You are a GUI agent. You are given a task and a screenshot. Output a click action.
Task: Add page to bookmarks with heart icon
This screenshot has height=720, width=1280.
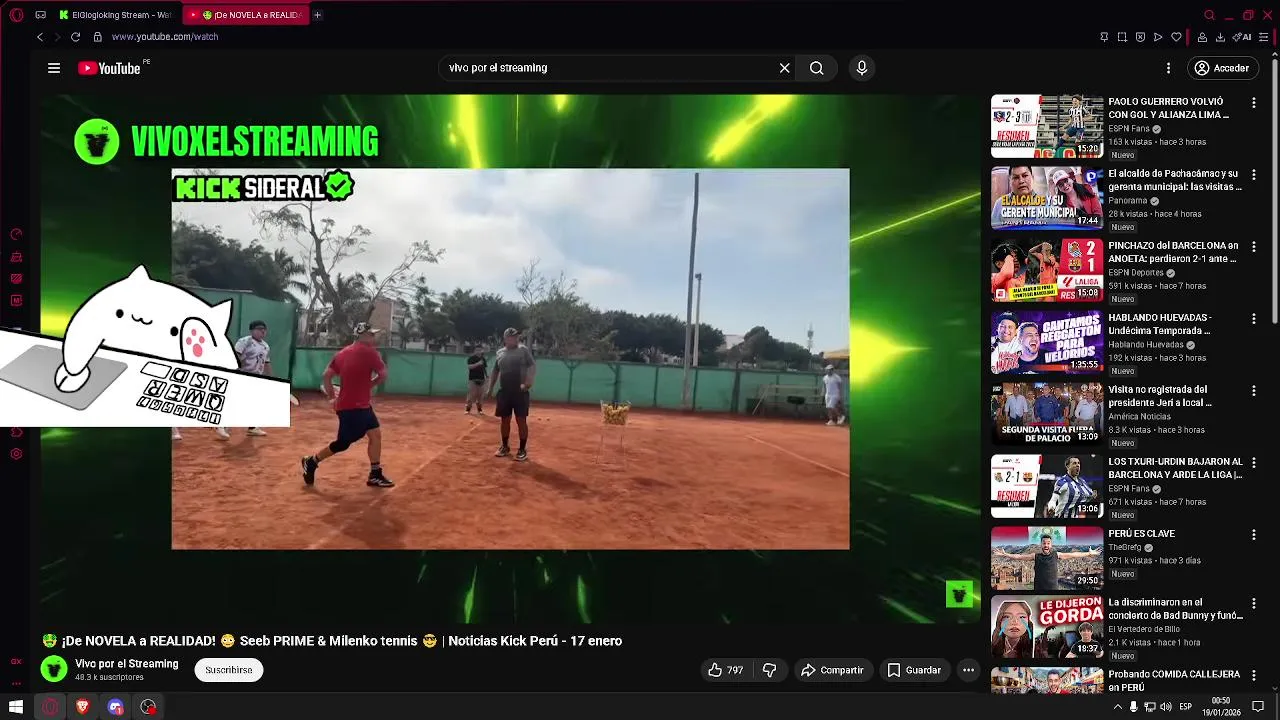(1176, 37)
